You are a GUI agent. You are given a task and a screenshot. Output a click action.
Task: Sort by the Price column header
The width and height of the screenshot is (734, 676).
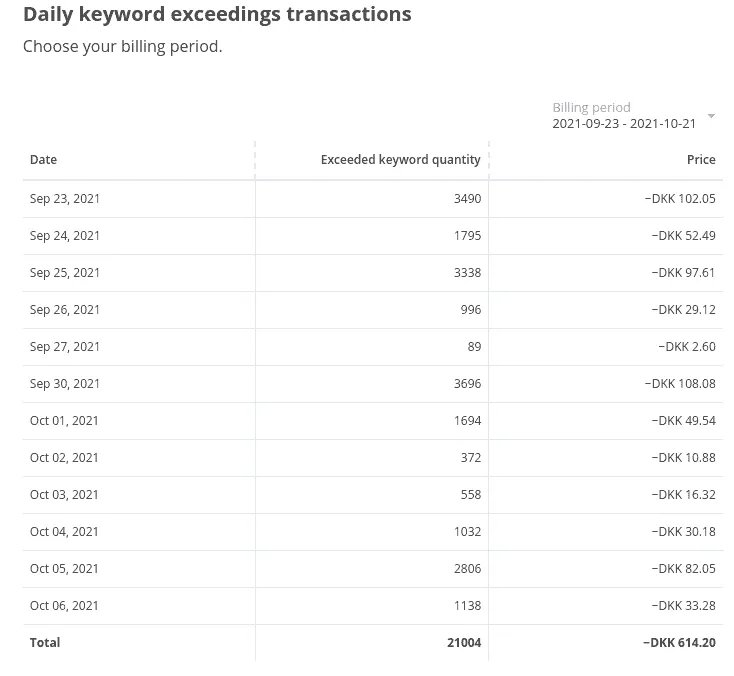[x=701, y=160]
